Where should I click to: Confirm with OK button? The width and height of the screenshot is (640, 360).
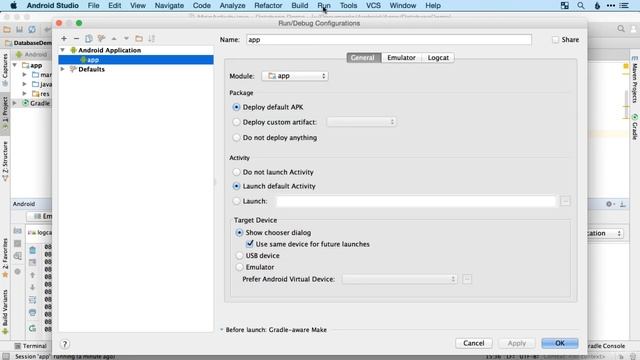click(x=560, y=343)
